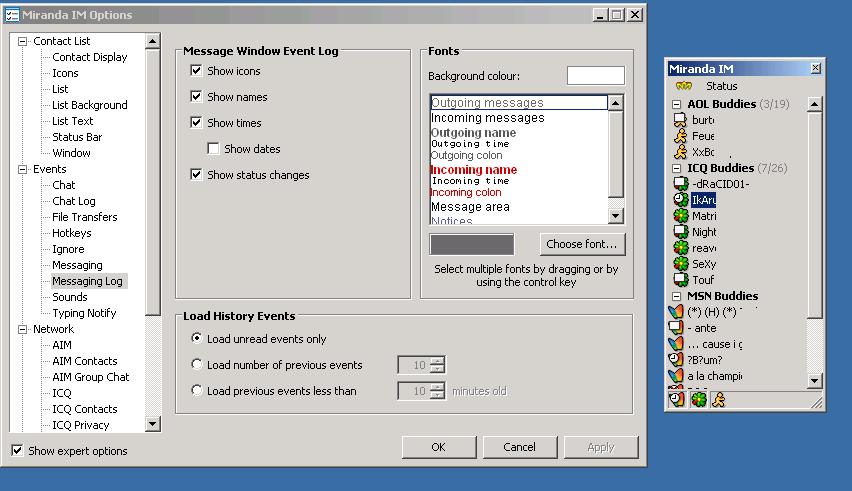This screenshot has height=491, width=852.
Task: Click the ICQ flower icon beside reav
Action: 680,248
